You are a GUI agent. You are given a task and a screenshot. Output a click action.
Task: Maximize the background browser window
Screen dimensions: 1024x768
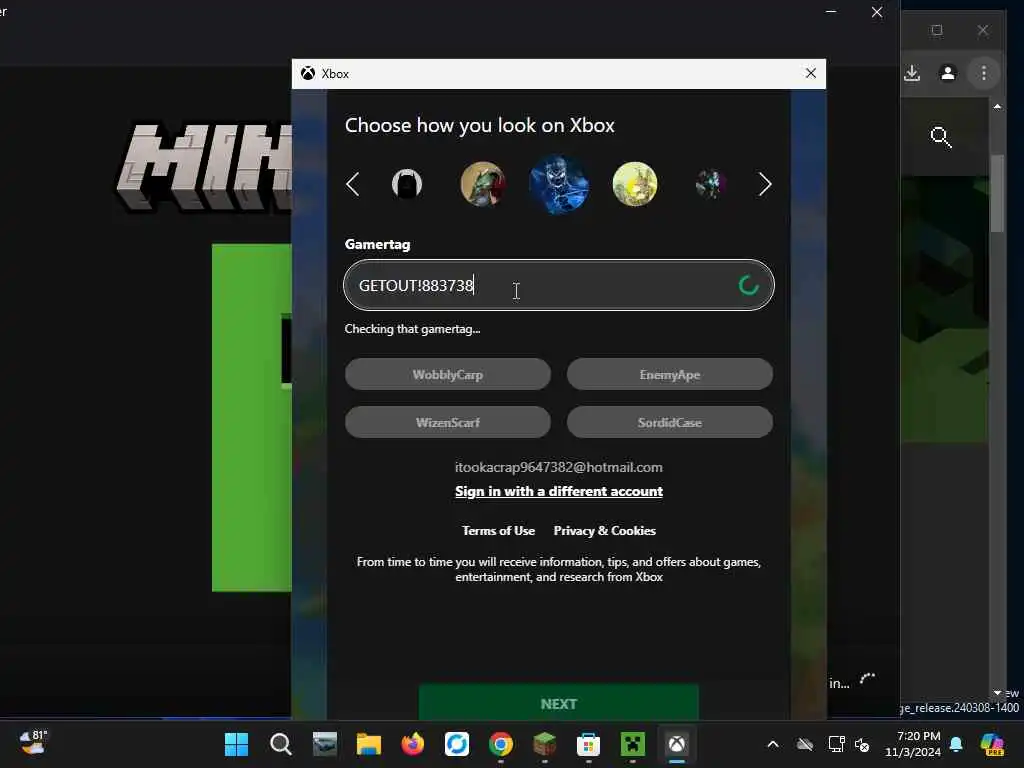click(x=937, y=30)
